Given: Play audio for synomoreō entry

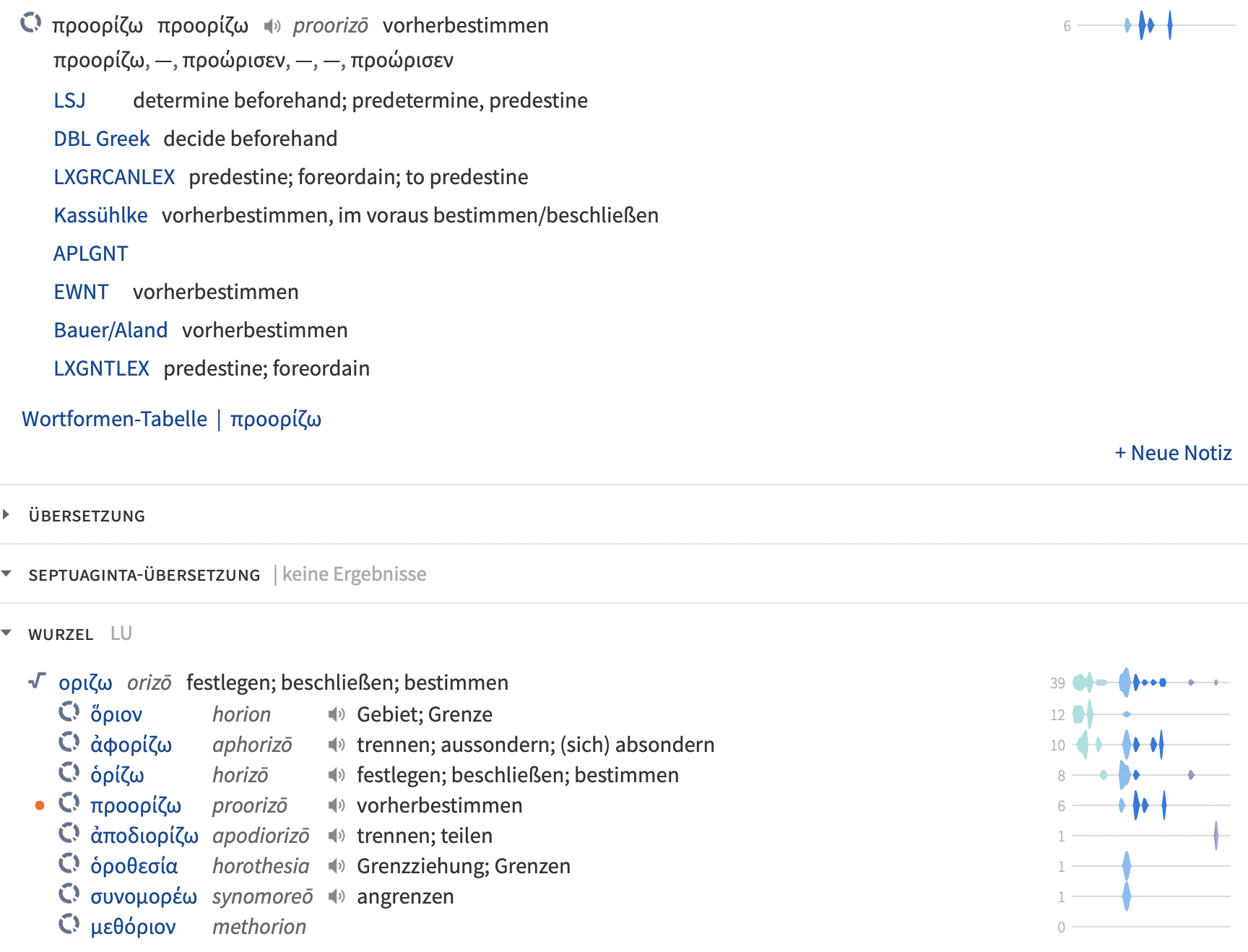Looking at the screenshot, I should tap(336, 896).
